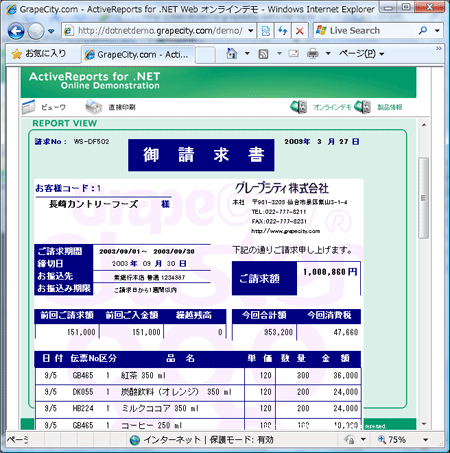Open the recent pages dropdown arrow
The height and width of the screenshot is (453, 450).
(x=51, y=31)
